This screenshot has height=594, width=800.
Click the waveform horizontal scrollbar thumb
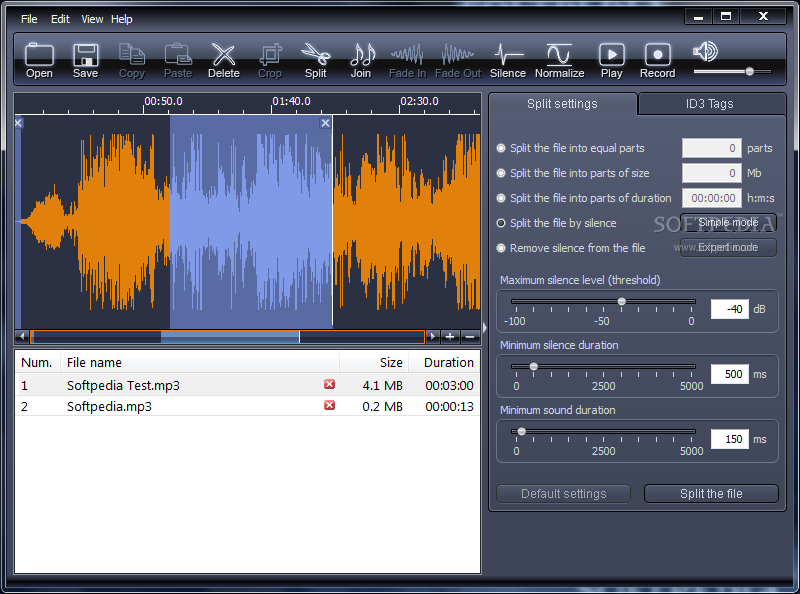tap(228, 336)
